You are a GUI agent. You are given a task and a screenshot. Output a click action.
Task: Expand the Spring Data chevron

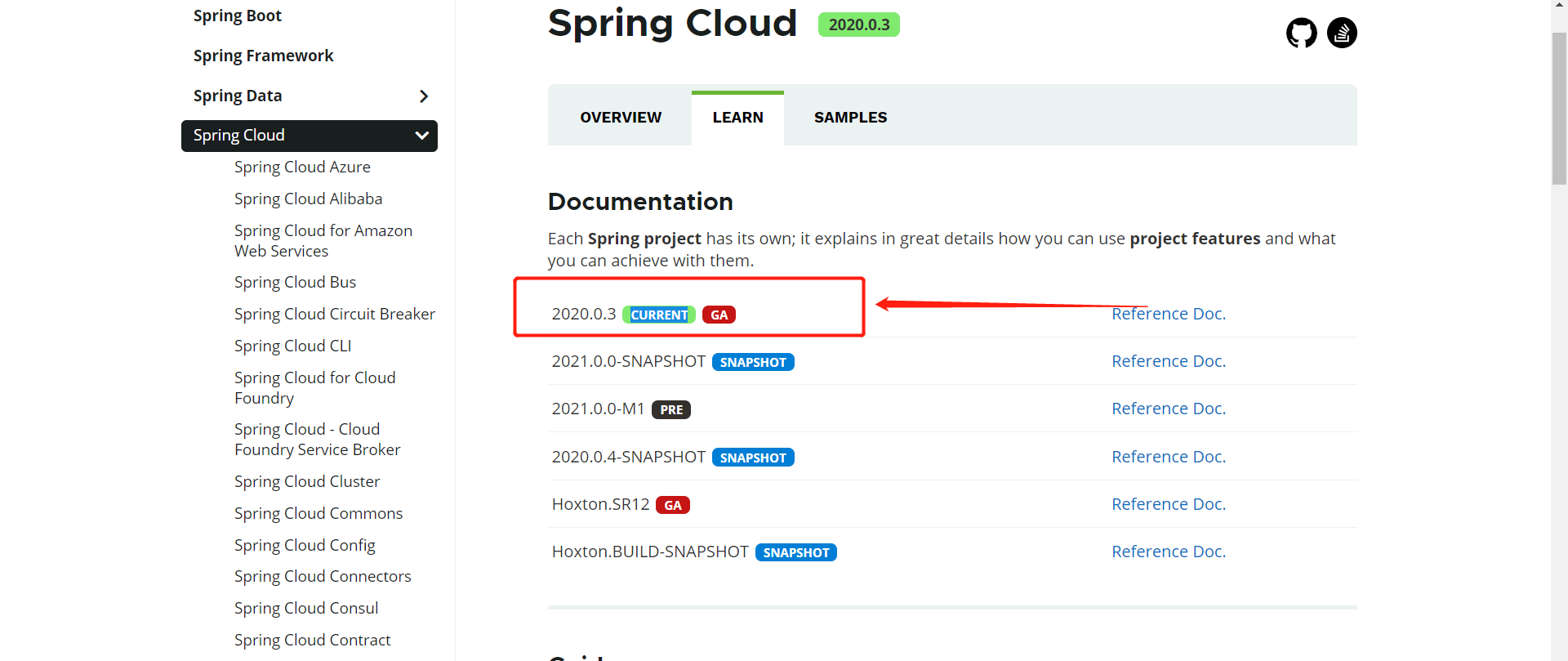pyautogui.click(x=423, y=96)
